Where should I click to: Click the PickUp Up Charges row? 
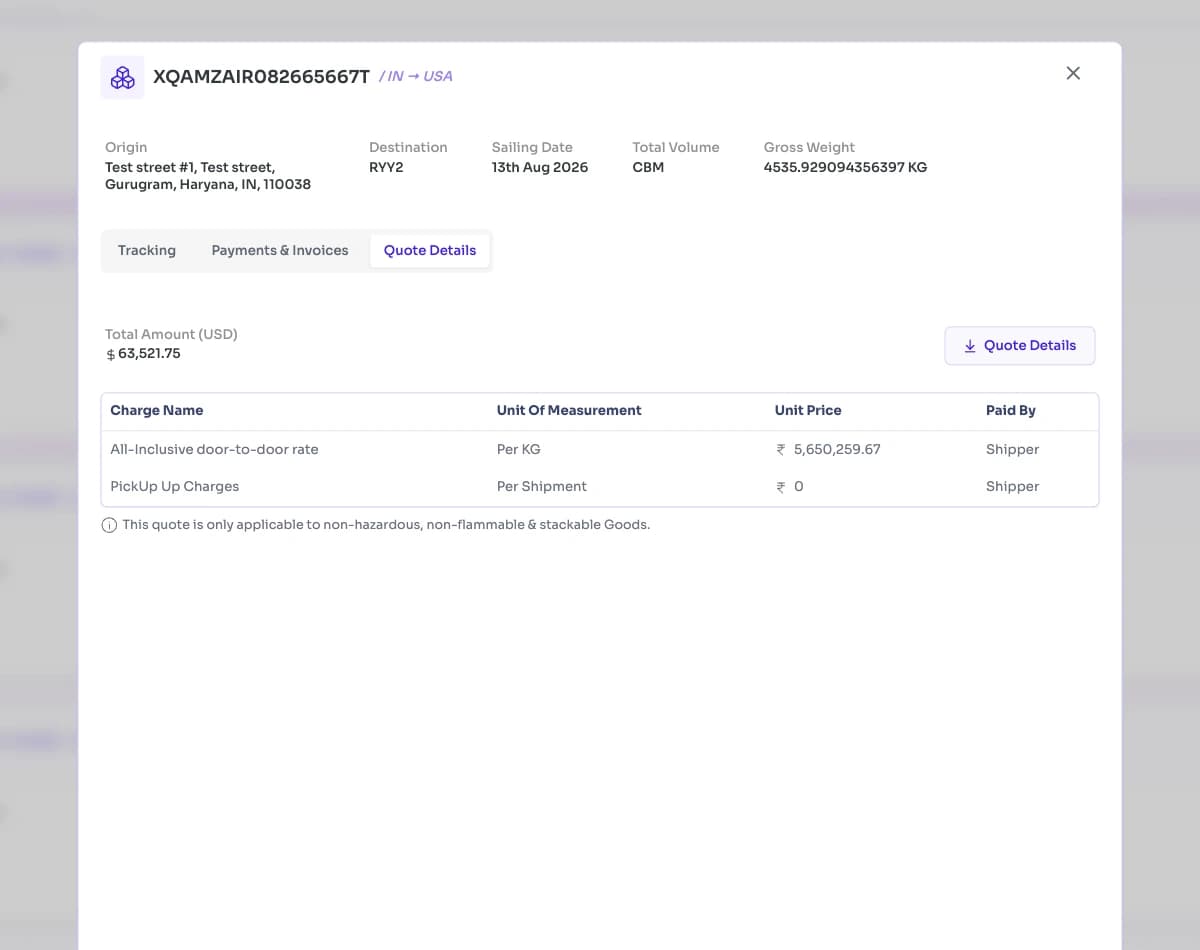pyautogui.click(x=600, y=487)
